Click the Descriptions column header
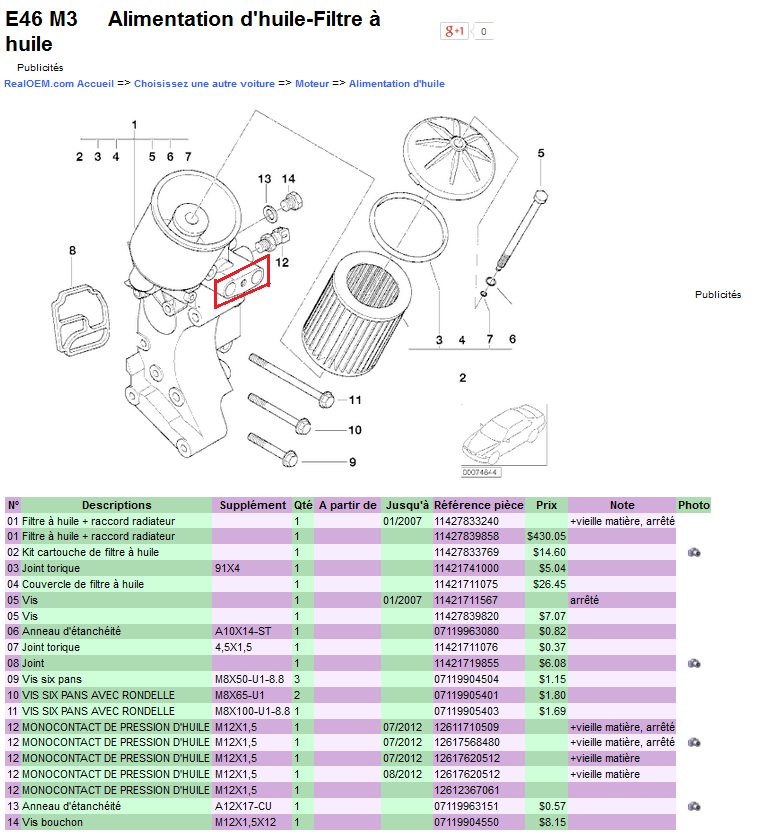 tap(116, 505)
